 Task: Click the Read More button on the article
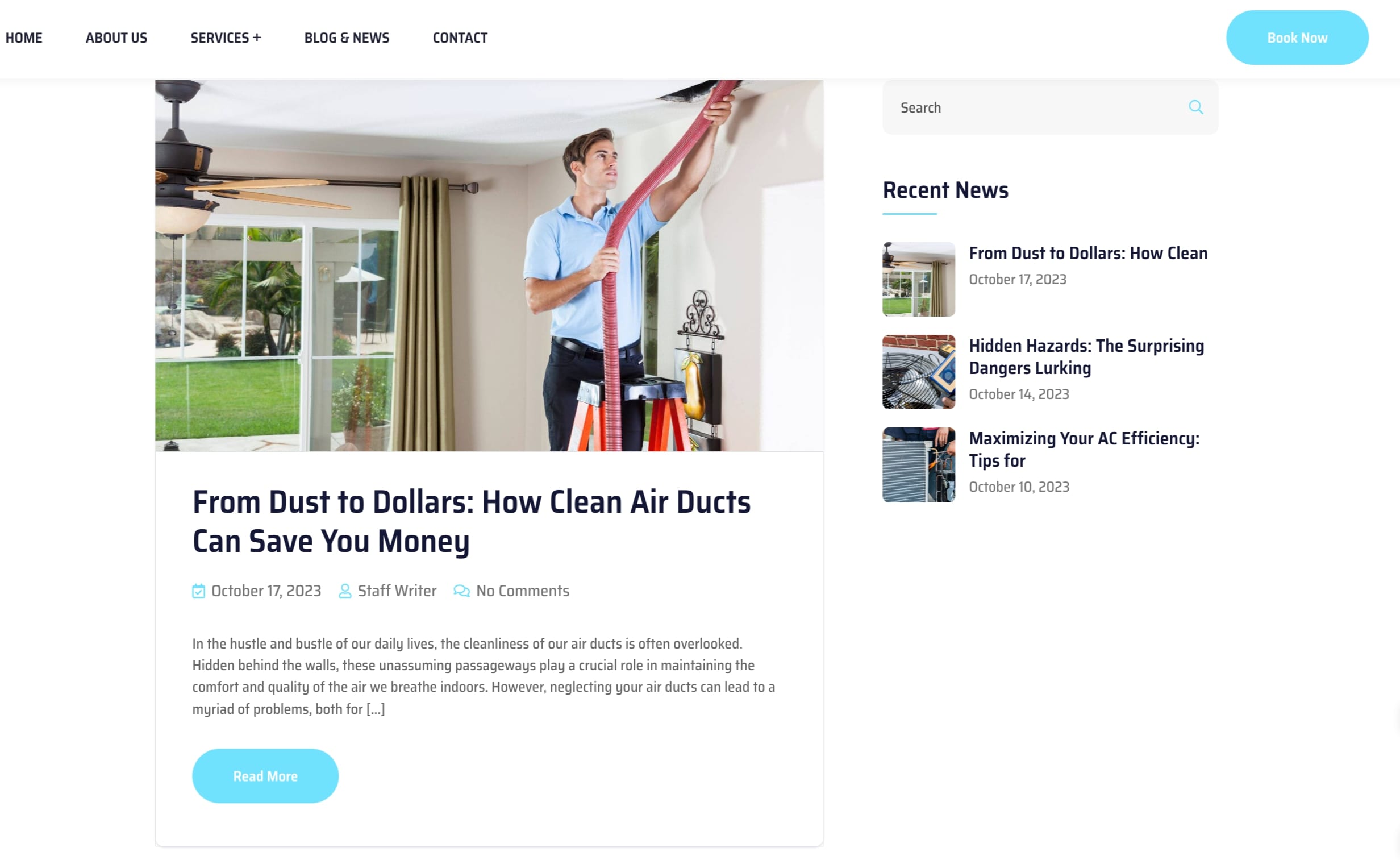click(265, 776)
